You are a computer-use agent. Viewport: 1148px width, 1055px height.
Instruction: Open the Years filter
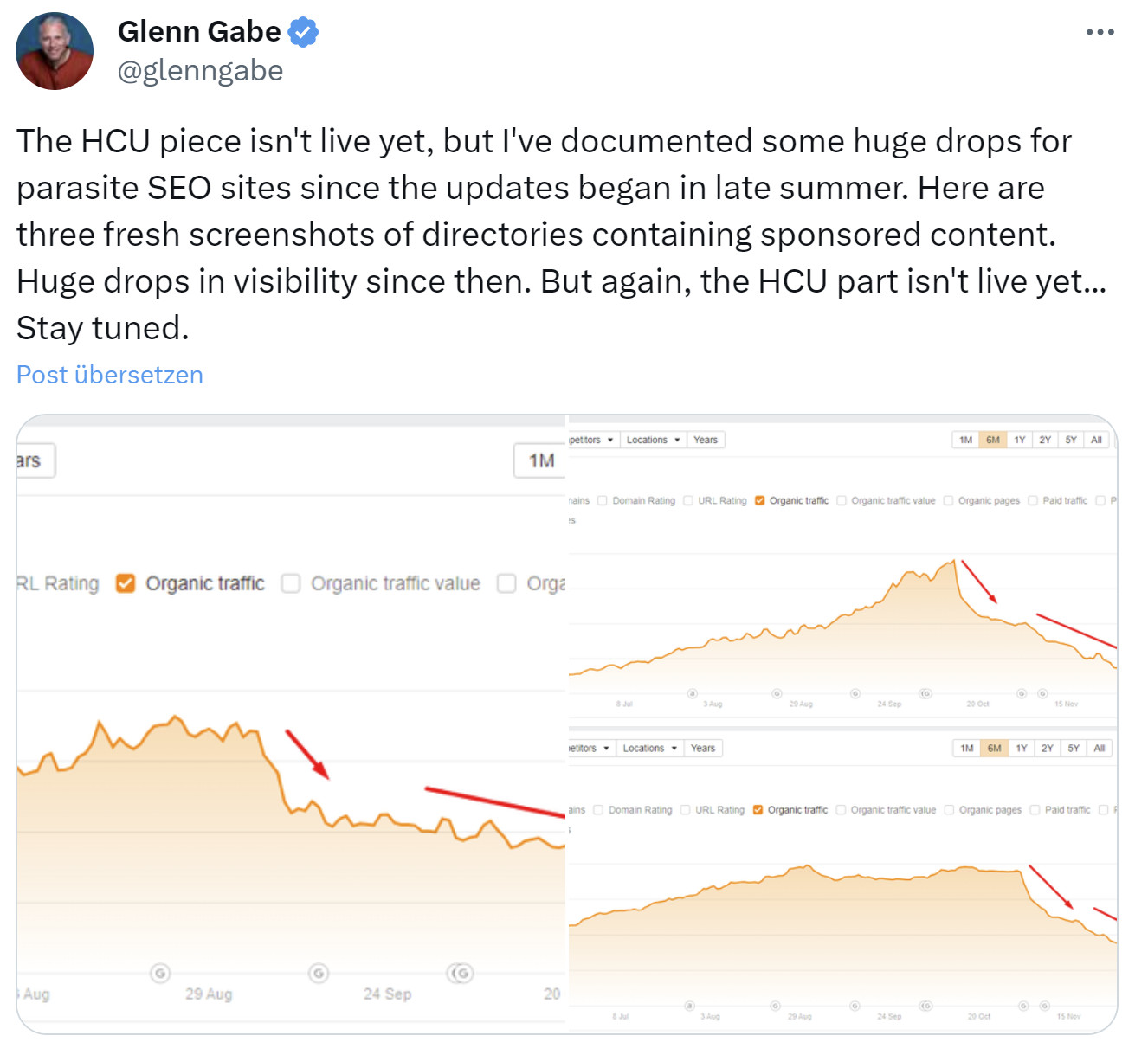706,440
